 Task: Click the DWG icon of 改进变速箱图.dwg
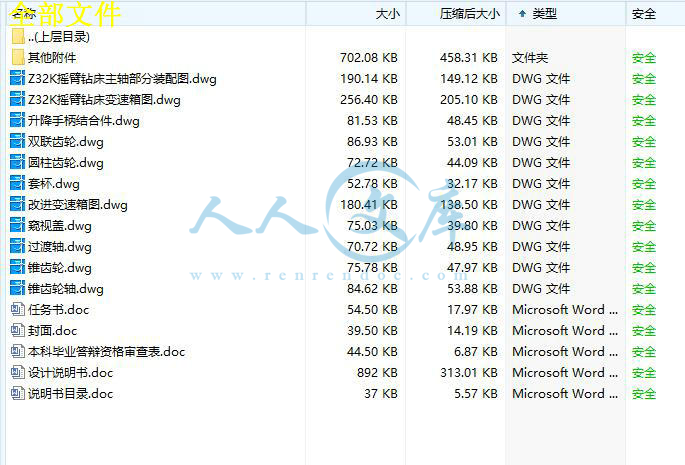click(x=17, y=205)
